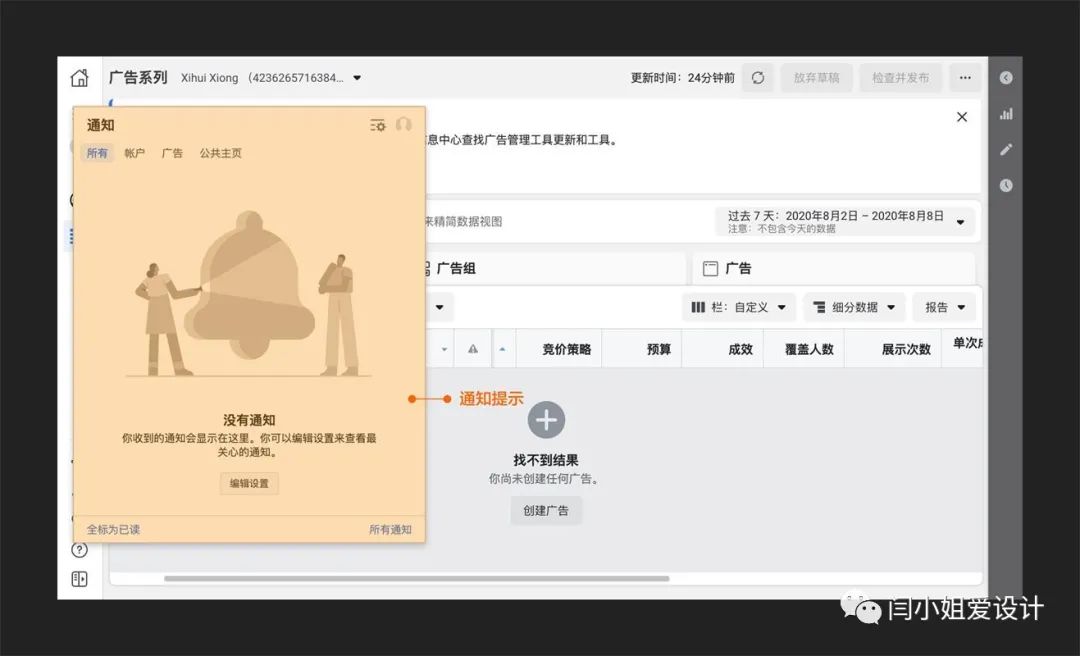The width and height of the screenshot is (1080, 656).
Task: Open the 所有通知 link
Action: pos(390,529)
